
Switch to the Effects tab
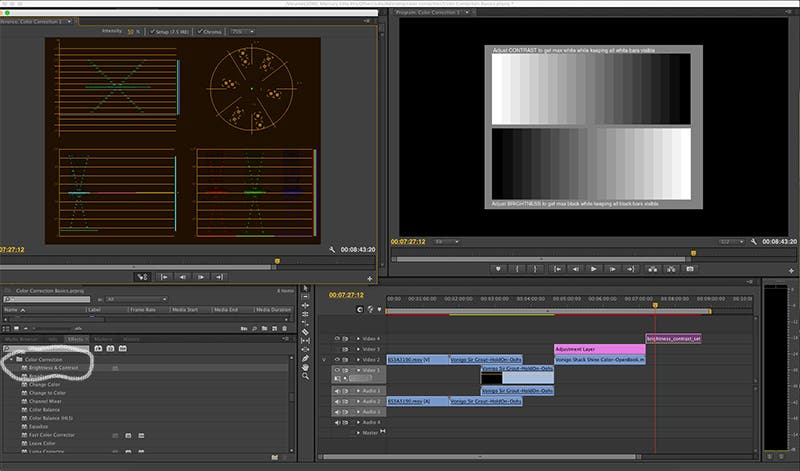[x=75, y=339]
